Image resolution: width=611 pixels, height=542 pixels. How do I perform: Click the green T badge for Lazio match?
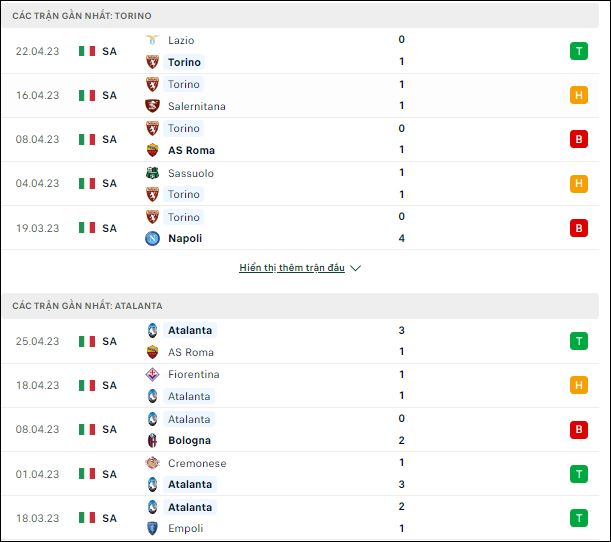point(579,51)
